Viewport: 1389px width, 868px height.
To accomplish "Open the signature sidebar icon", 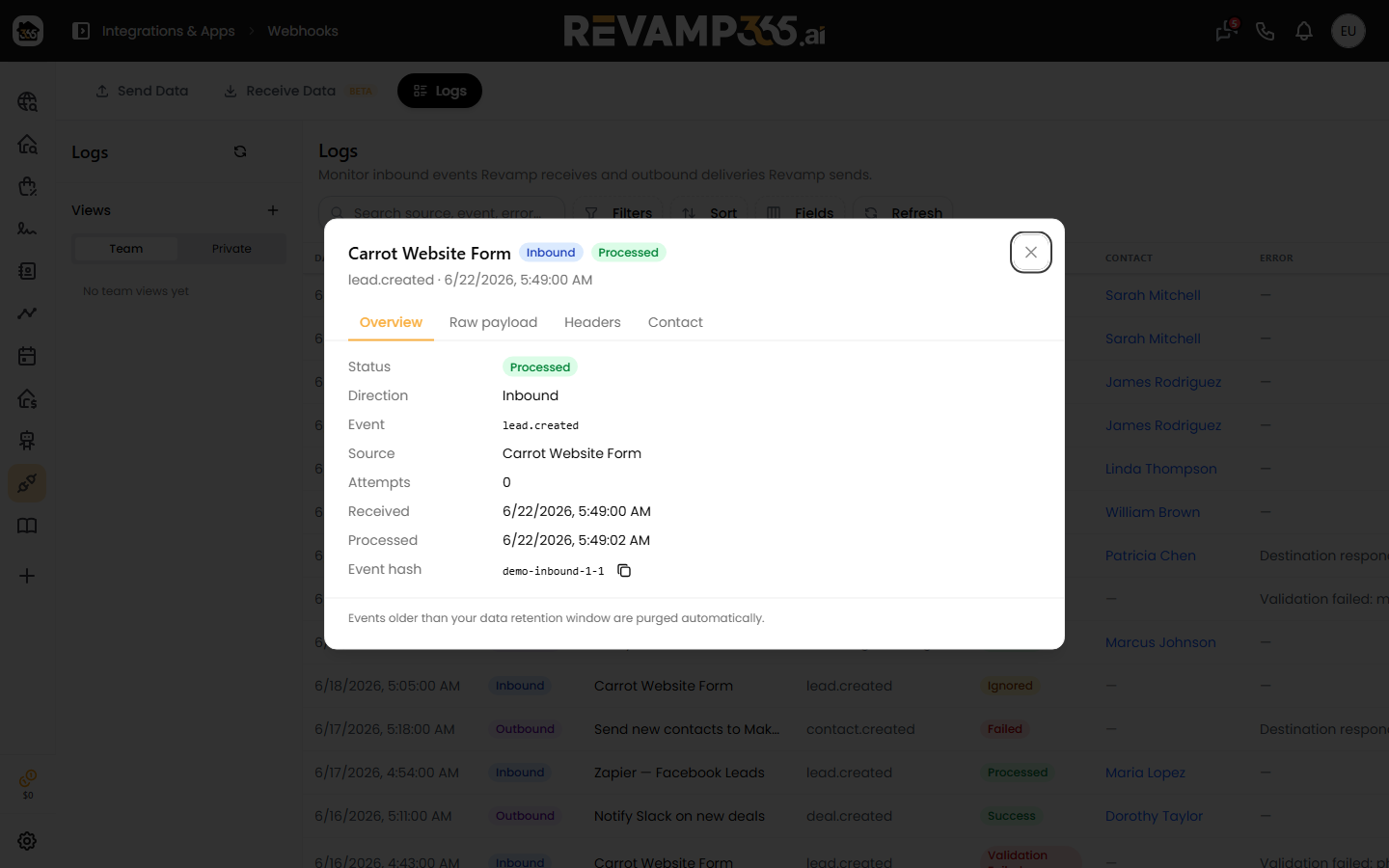I will tap(27, 229).
